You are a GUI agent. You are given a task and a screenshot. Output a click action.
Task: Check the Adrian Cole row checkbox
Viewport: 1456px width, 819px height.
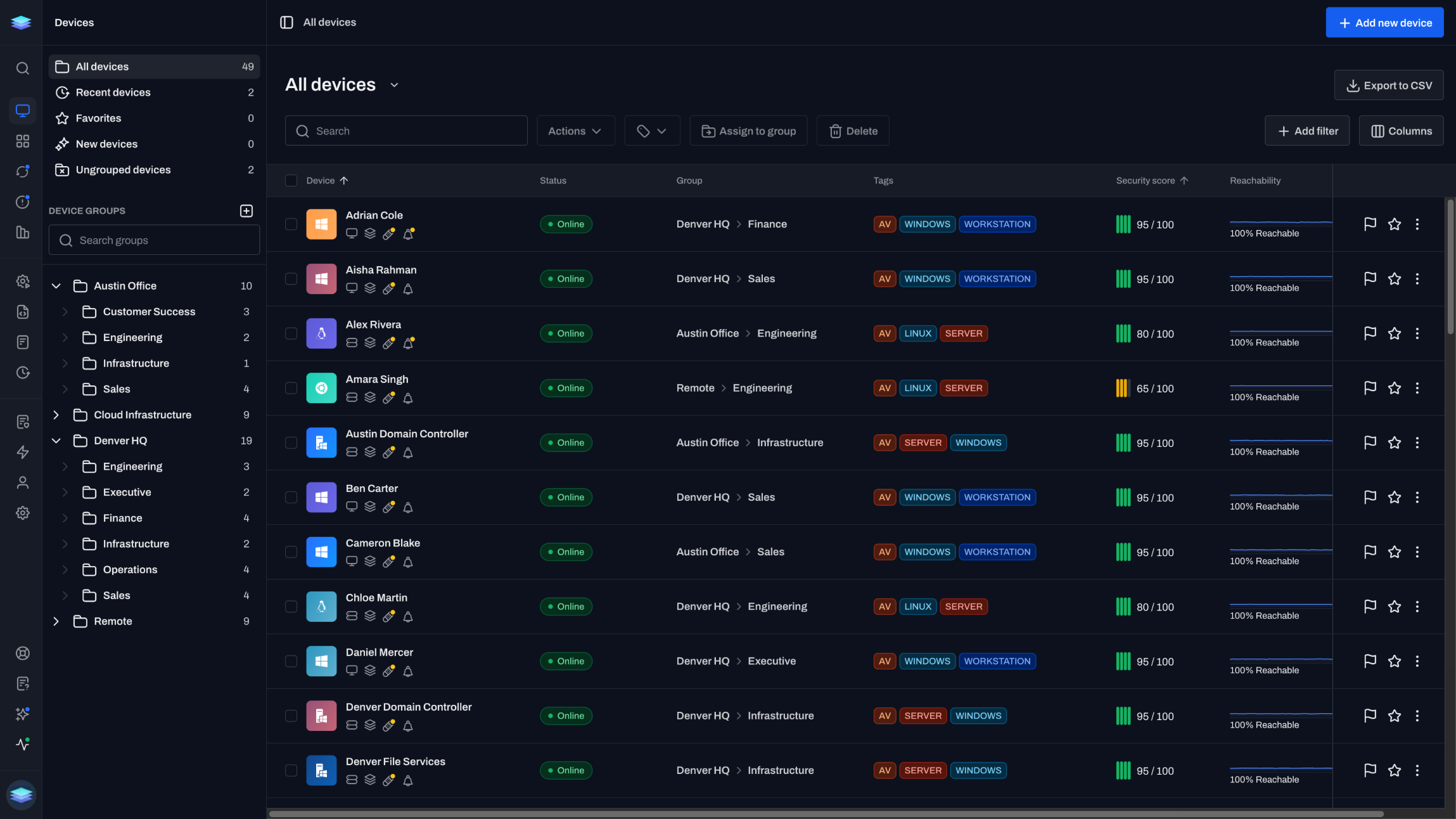click(291, 224)
